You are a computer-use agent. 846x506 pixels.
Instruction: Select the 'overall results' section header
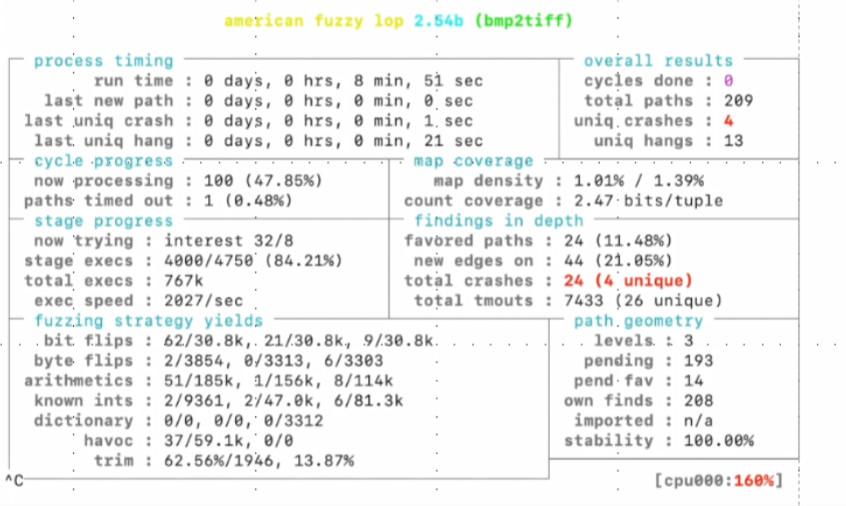coord(658,60)
